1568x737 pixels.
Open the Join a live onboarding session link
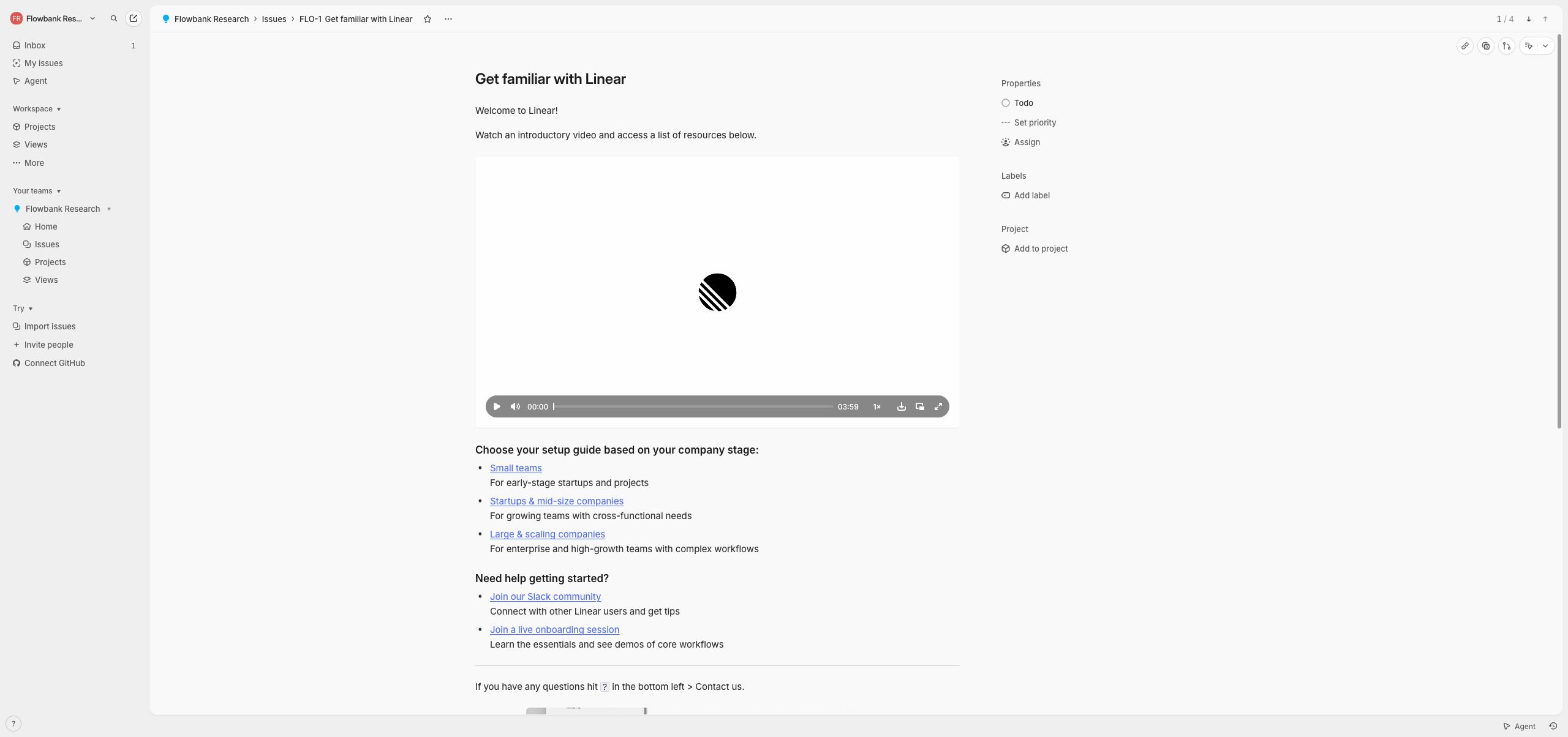(x=554, y=630)
